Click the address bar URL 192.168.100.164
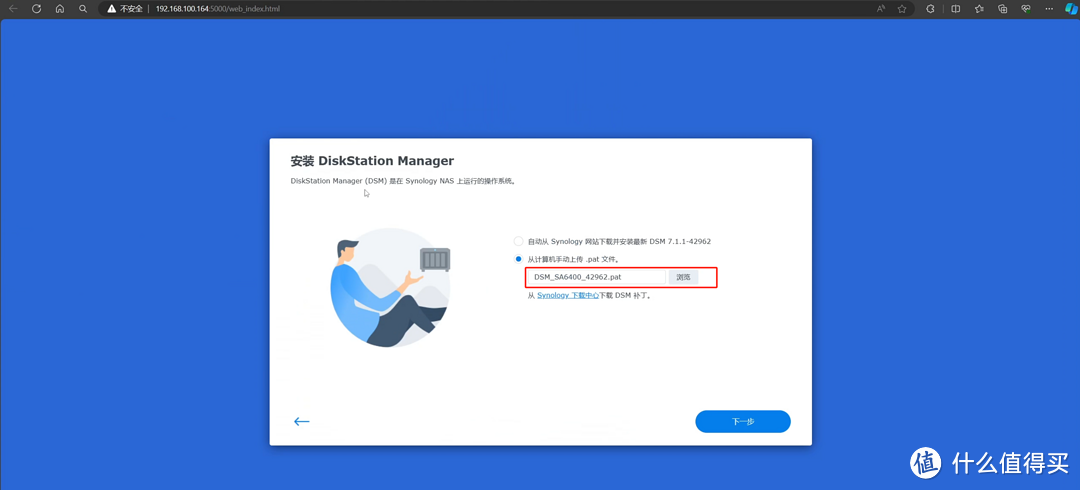This screenshot has height=490, width=1080. 218,9
